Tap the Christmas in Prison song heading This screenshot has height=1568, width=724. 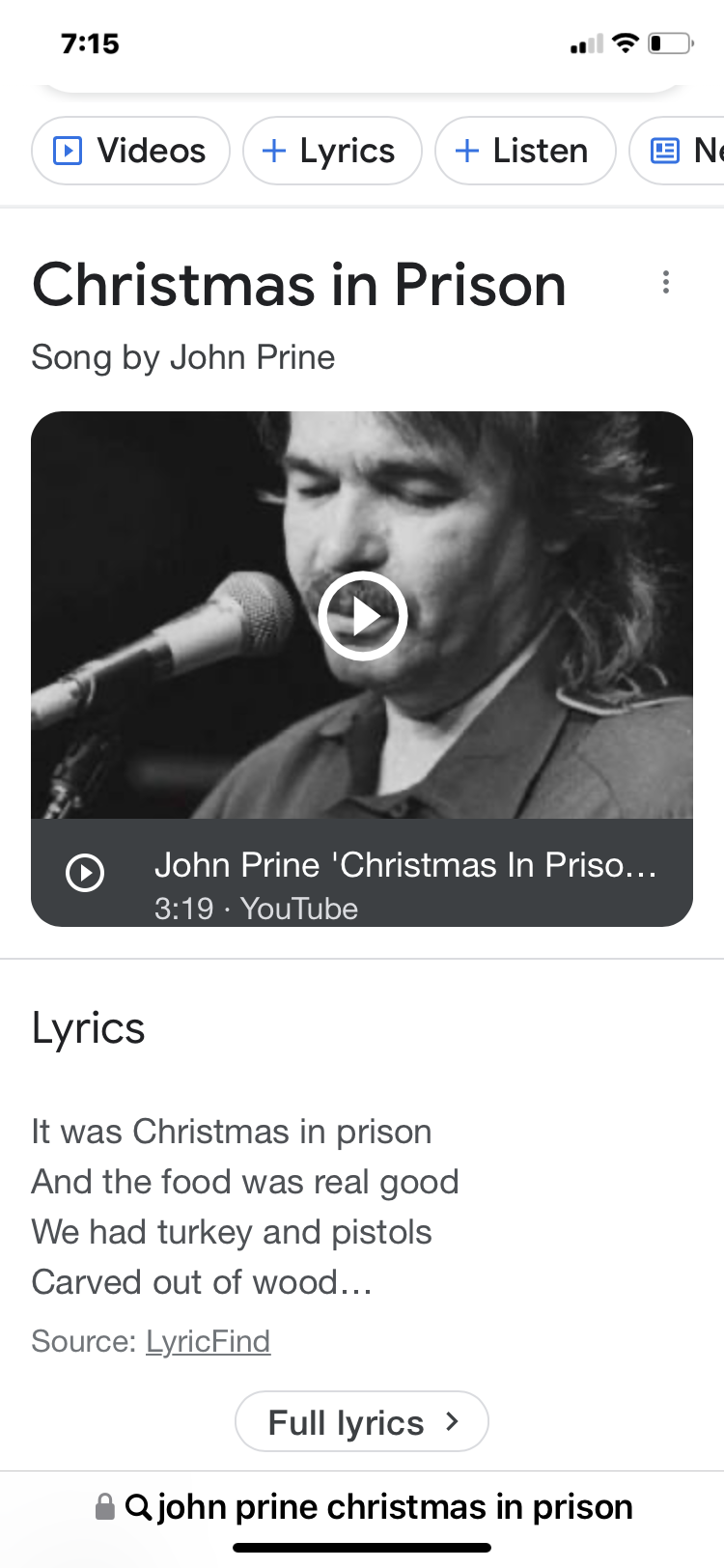[x=299, y=285]
